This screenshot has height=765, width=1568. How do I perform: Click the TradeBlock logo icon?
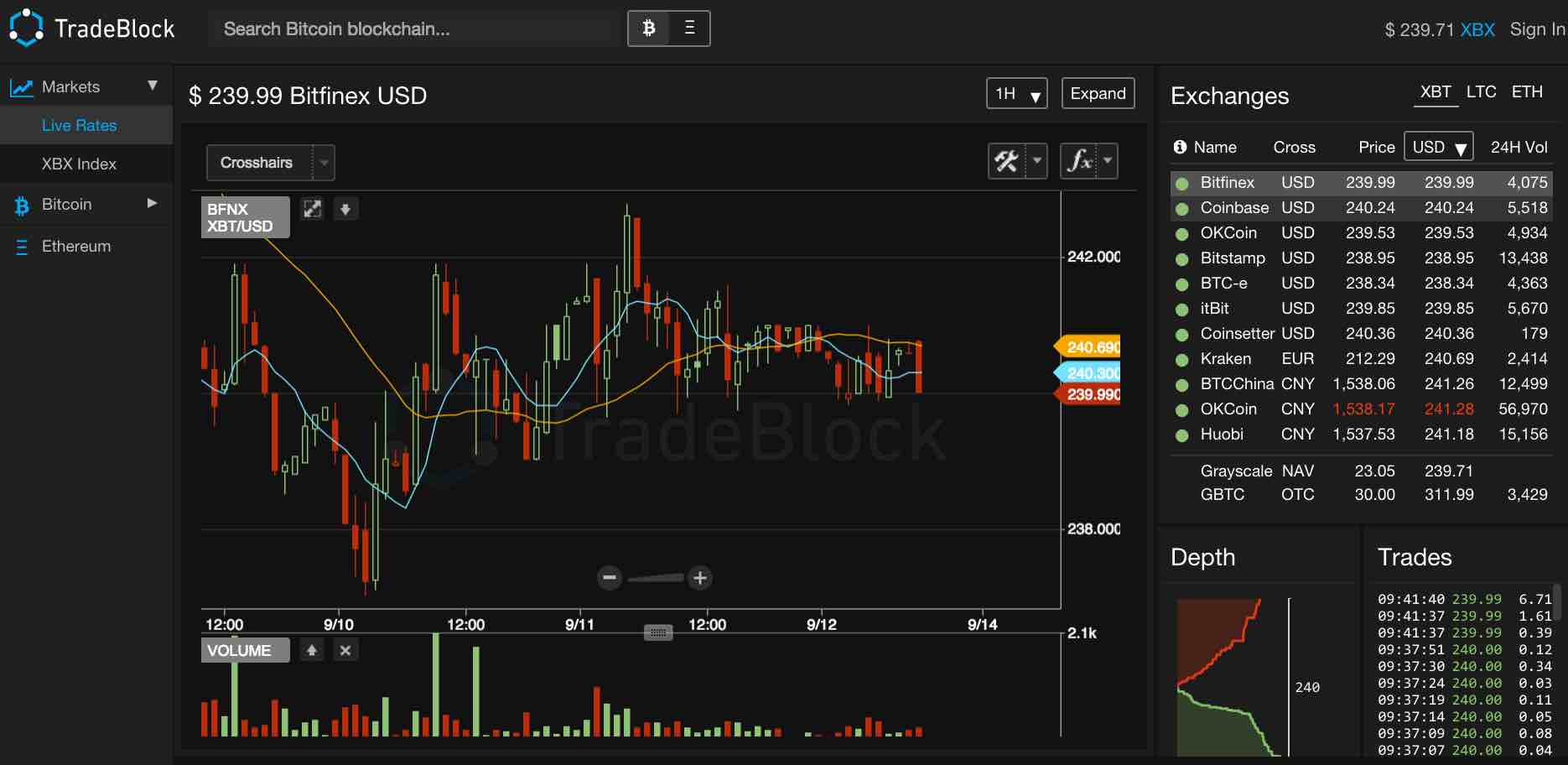(26, 28)
